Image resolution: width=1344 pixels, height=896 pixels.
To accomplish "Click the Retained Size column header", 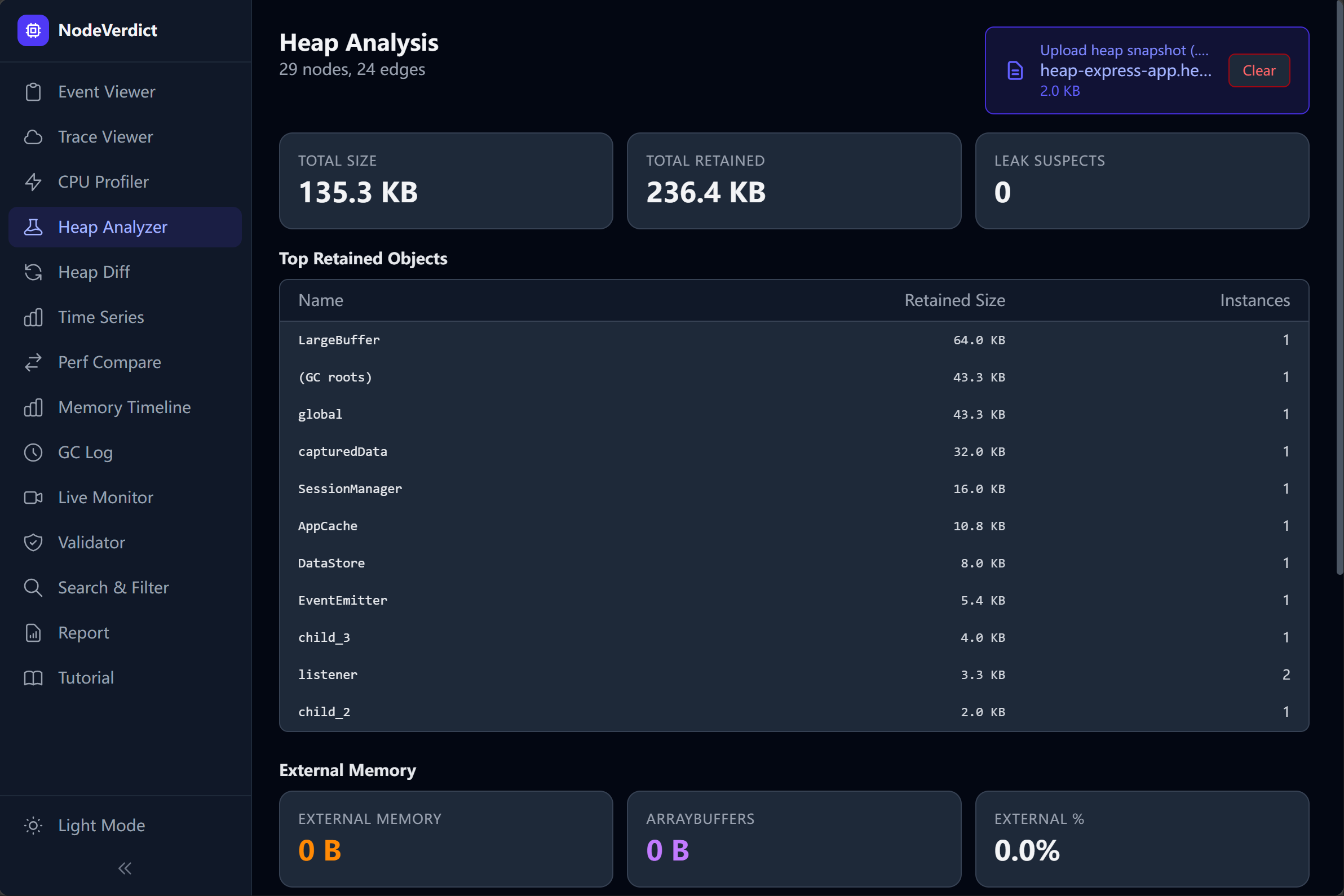I will [954, 300].
